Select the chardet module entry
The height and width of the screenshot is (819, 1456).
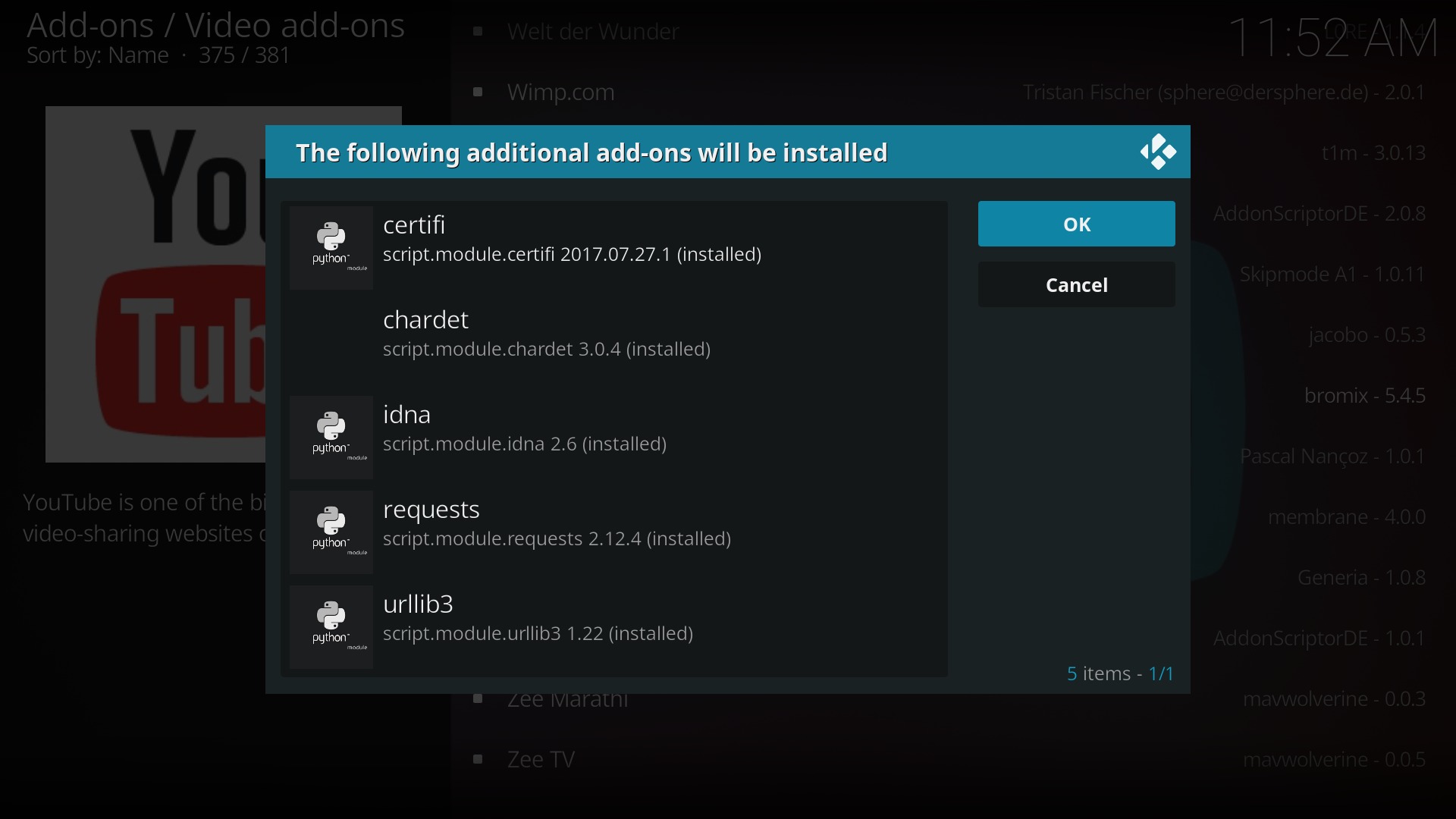546,334
